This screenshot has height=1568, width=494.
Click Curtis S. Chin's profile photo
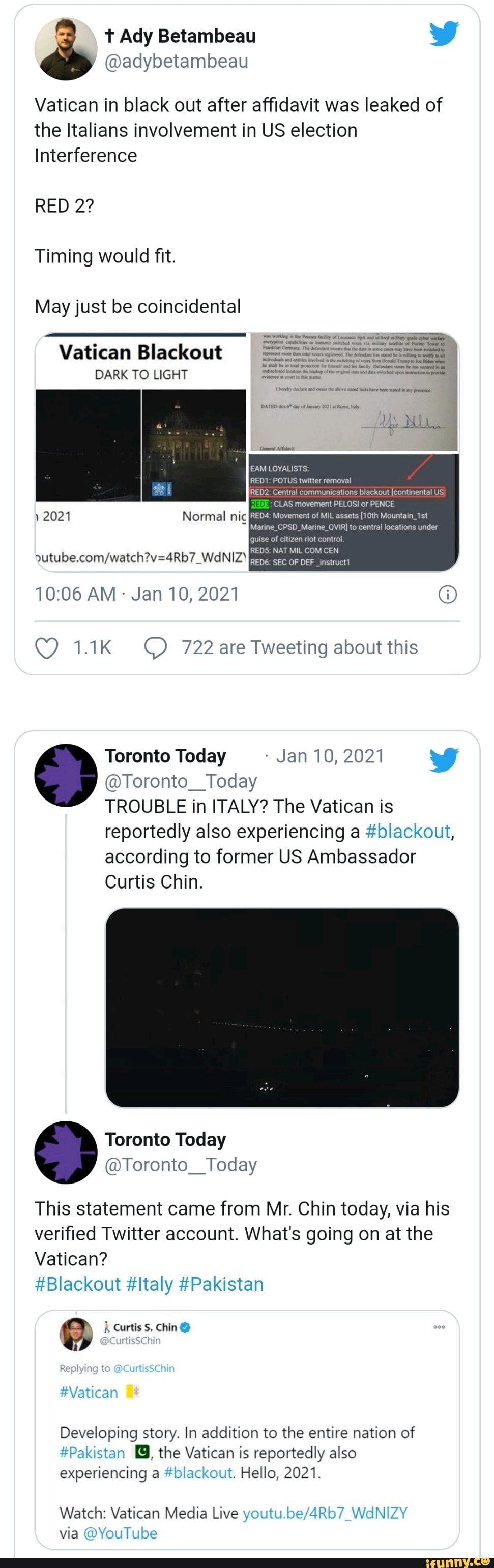[76, 1333]
